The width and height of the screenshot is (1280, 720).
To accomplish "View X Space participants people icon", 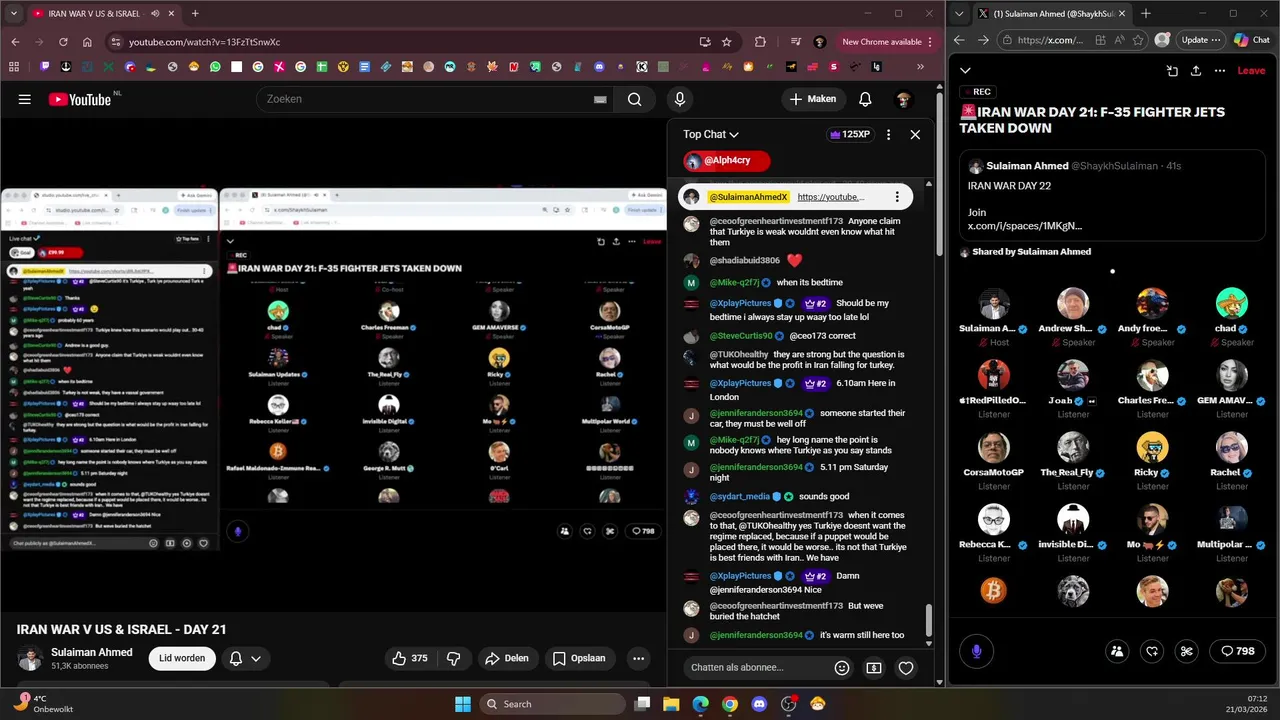I will pyautogui.click(x=1117, y=651).
